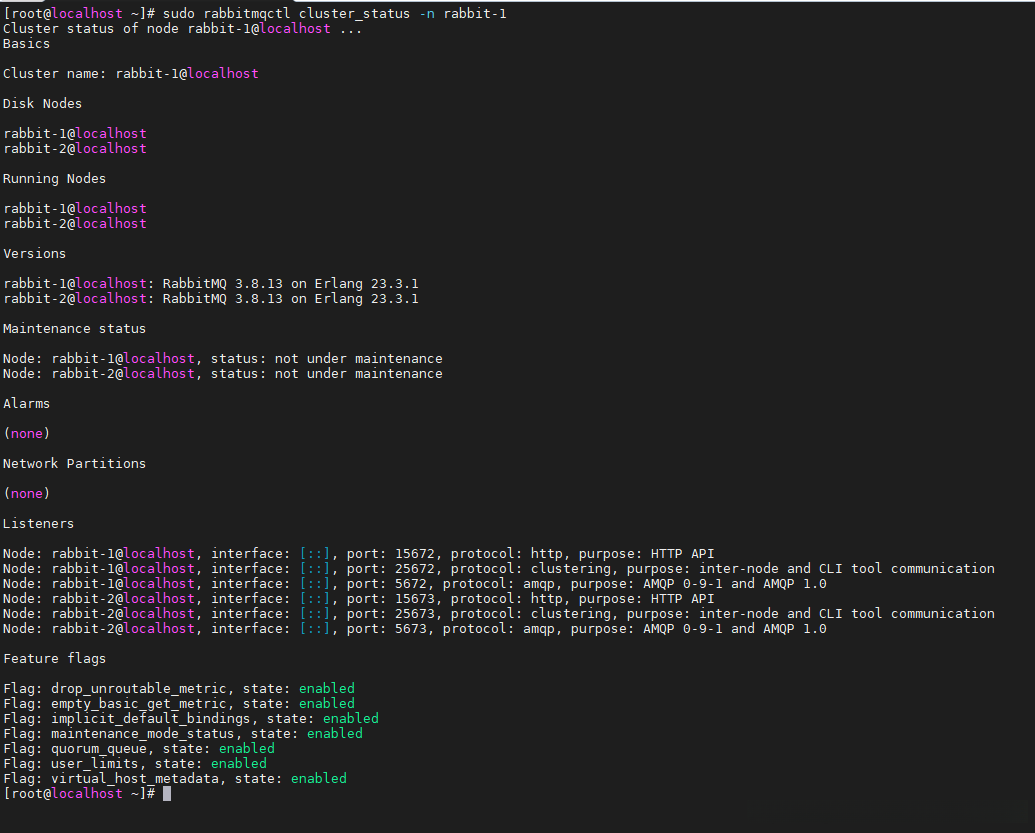Click 'enabled' state of user_limits flag

[238, 764]
